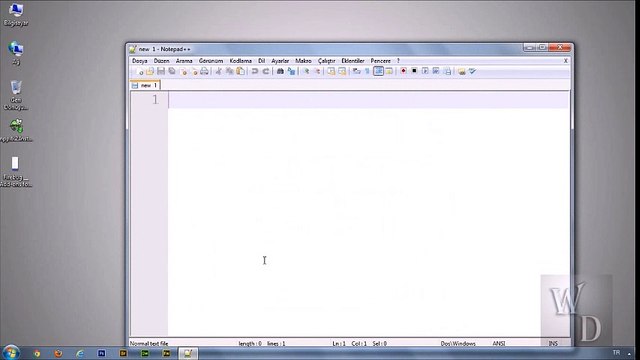This screenshot has width=640, height=360.
Task: Close all documents from toolbar
Action: coord(194,71)
